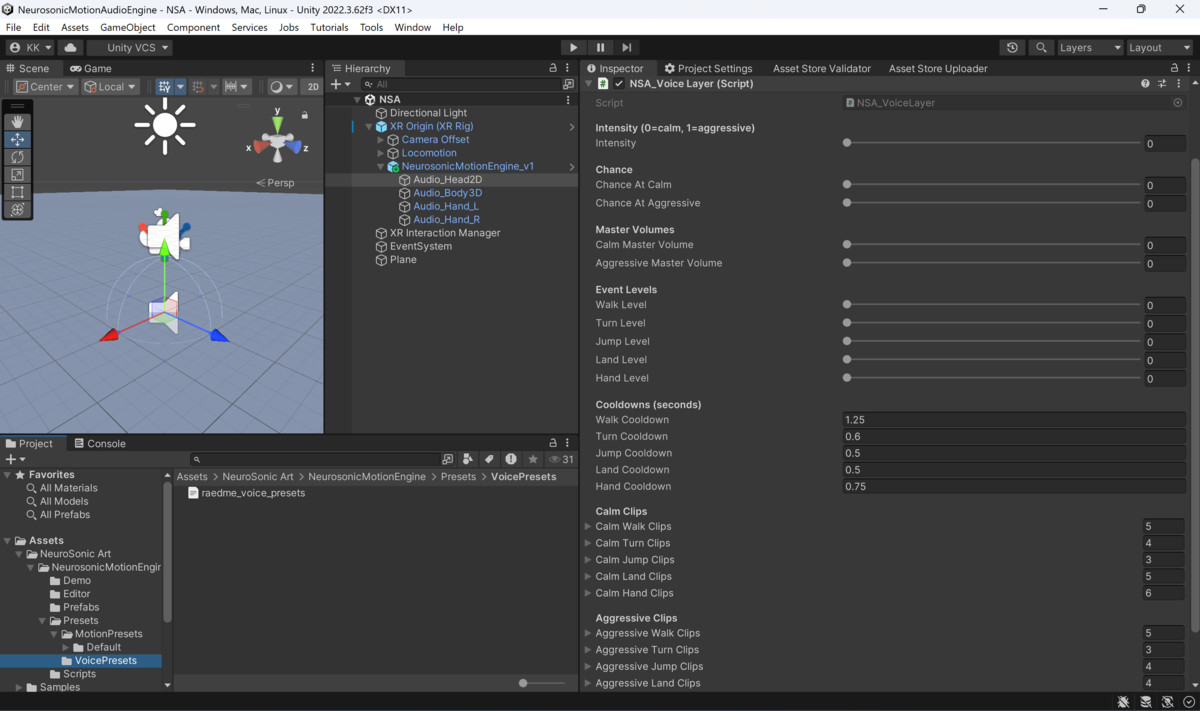This screenshot has height=711, width=1200.
Task: Select the Move tool in the Scene toolbar
Action: [16, 140]
